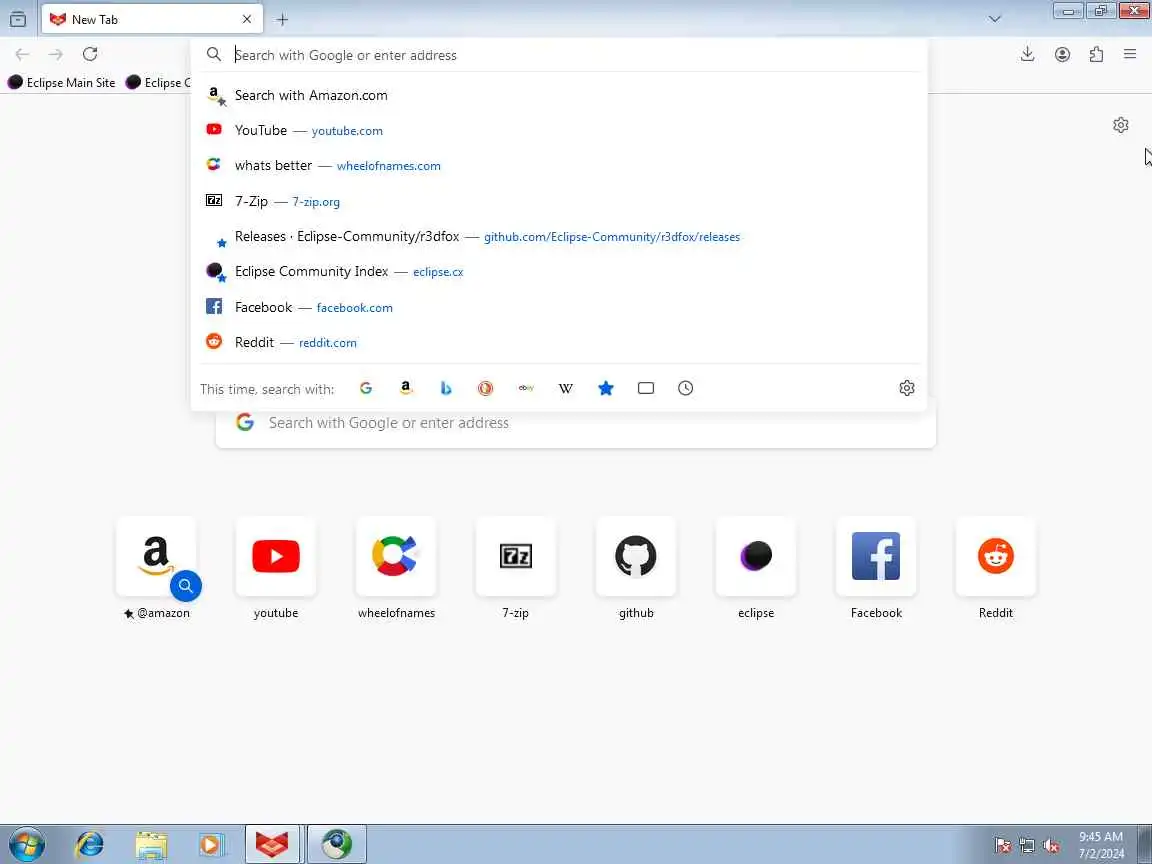Click the volume muted tray icon
This screenshot has width=1152, height=864.
[1051, 846]
